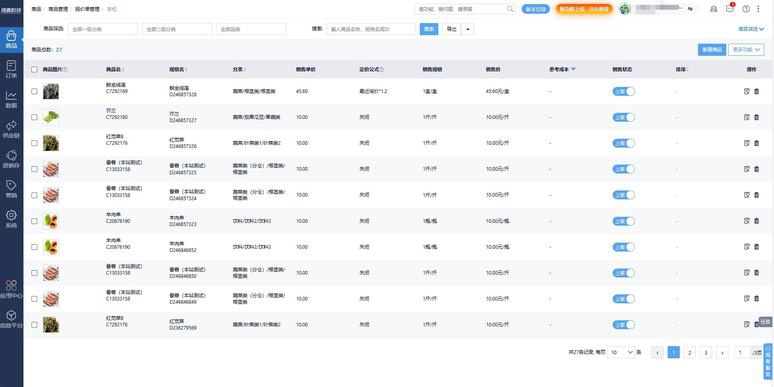
Task: Open the user profile icon in header
Action: coord(713,9)
